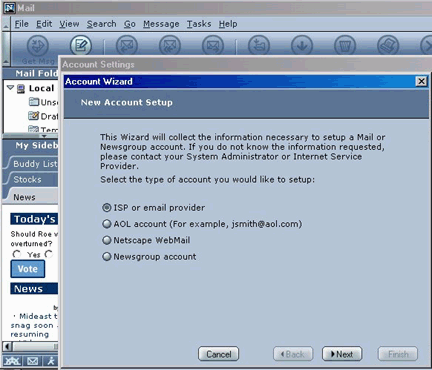Viewport: 432px width, 370px height.
Task: Click the Unsent folder icon
Action: pyautogui.click(x=34, y=102)
